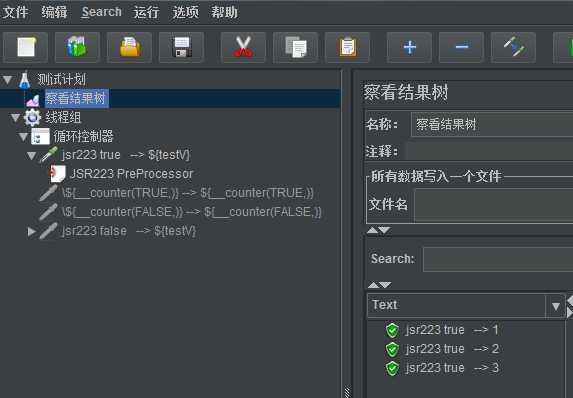Toggle collapse arrows below 文件名 panel
573x398 pixels.
click(x=379, y=230)
